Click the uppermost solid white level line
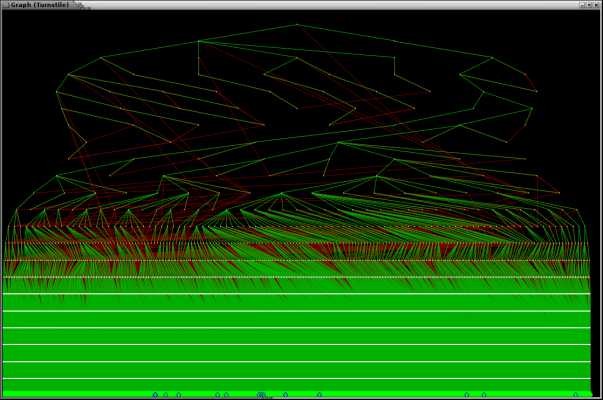603x400 pixels. click(x=297, y=294)
